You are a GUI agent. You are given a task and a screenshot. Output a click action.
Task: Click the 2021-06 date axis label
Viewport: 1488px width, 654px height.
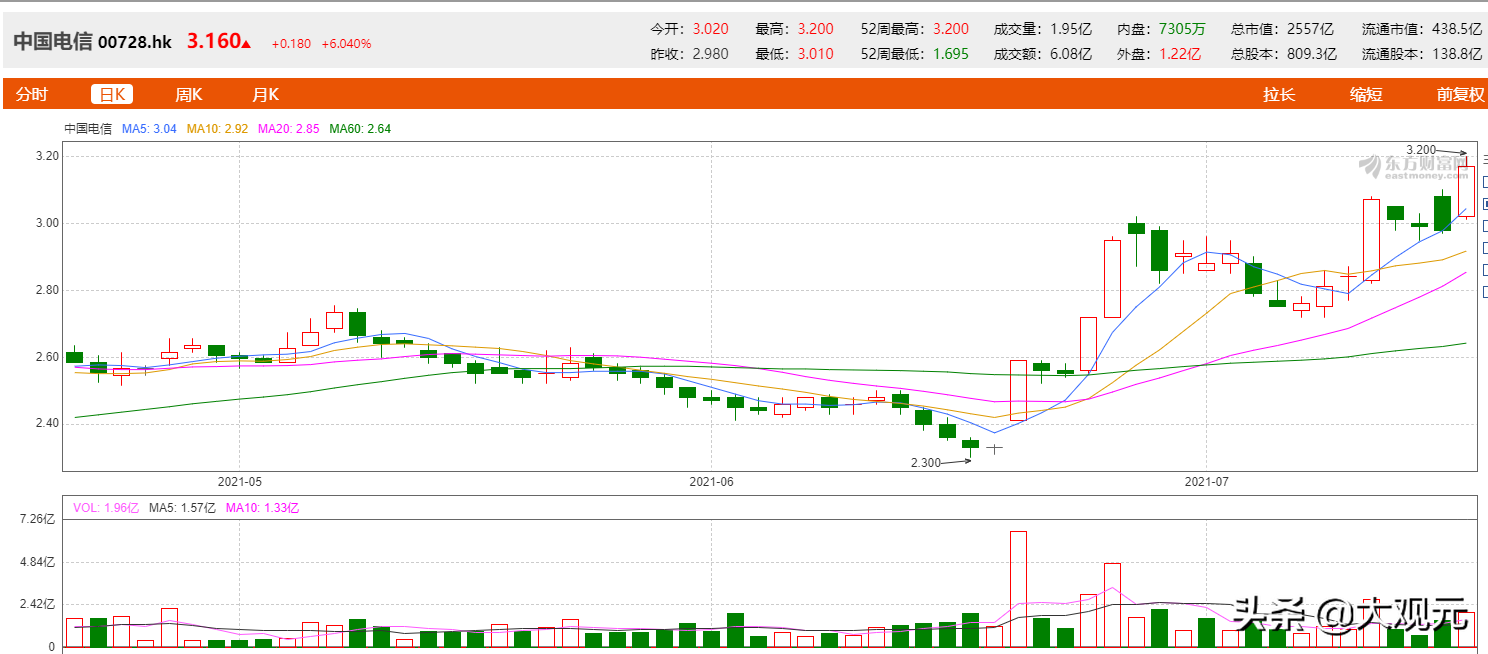711,481
